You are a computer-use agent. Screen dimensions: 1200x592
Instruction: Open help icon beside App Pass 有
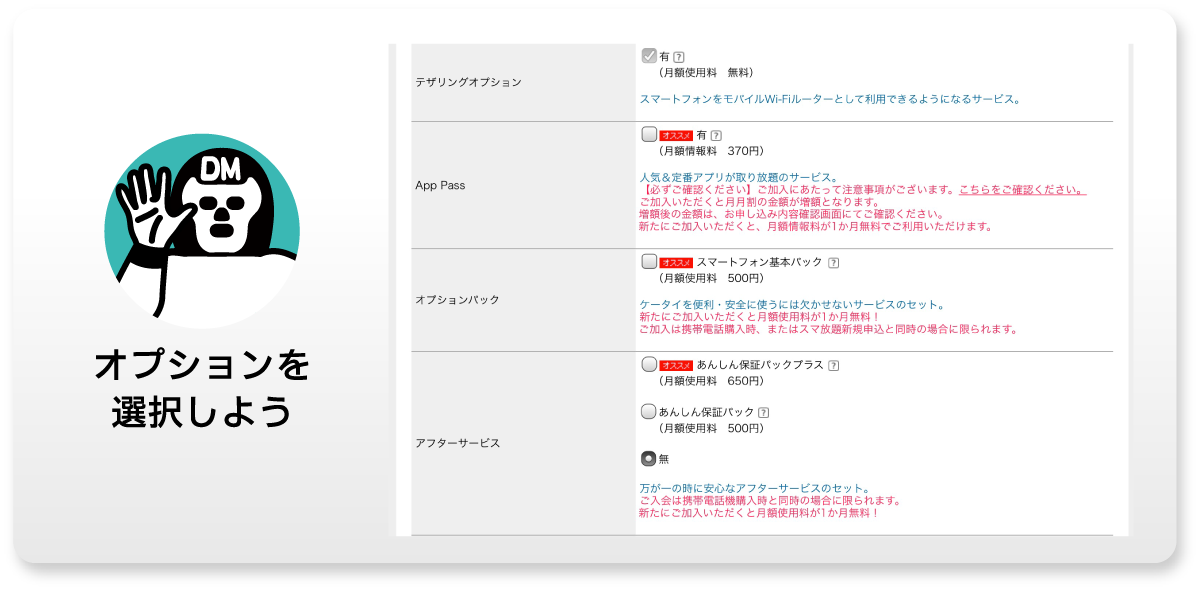coord(716,135)
